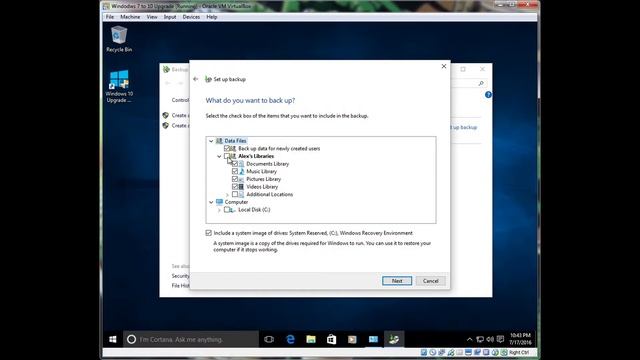Click the Data Files tree icon
This screenshot has width=640, height=360.
point(219,141)
